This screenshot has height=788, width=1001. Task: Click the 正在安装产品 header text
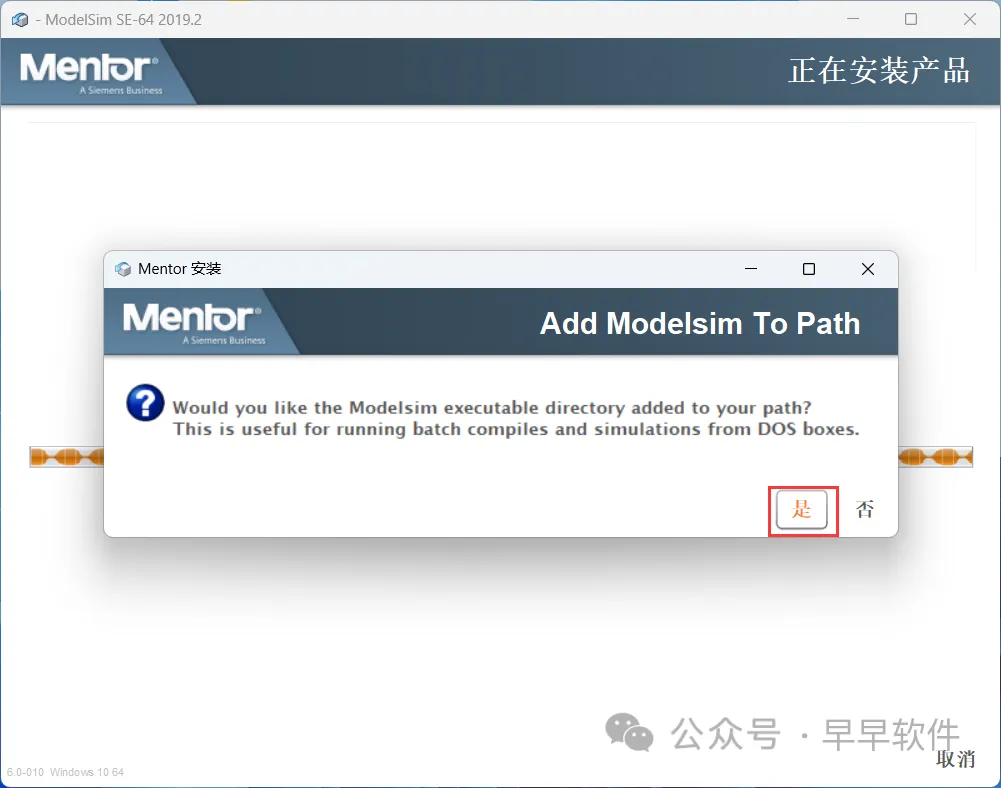pyautogui.click(x=879, y=70)
